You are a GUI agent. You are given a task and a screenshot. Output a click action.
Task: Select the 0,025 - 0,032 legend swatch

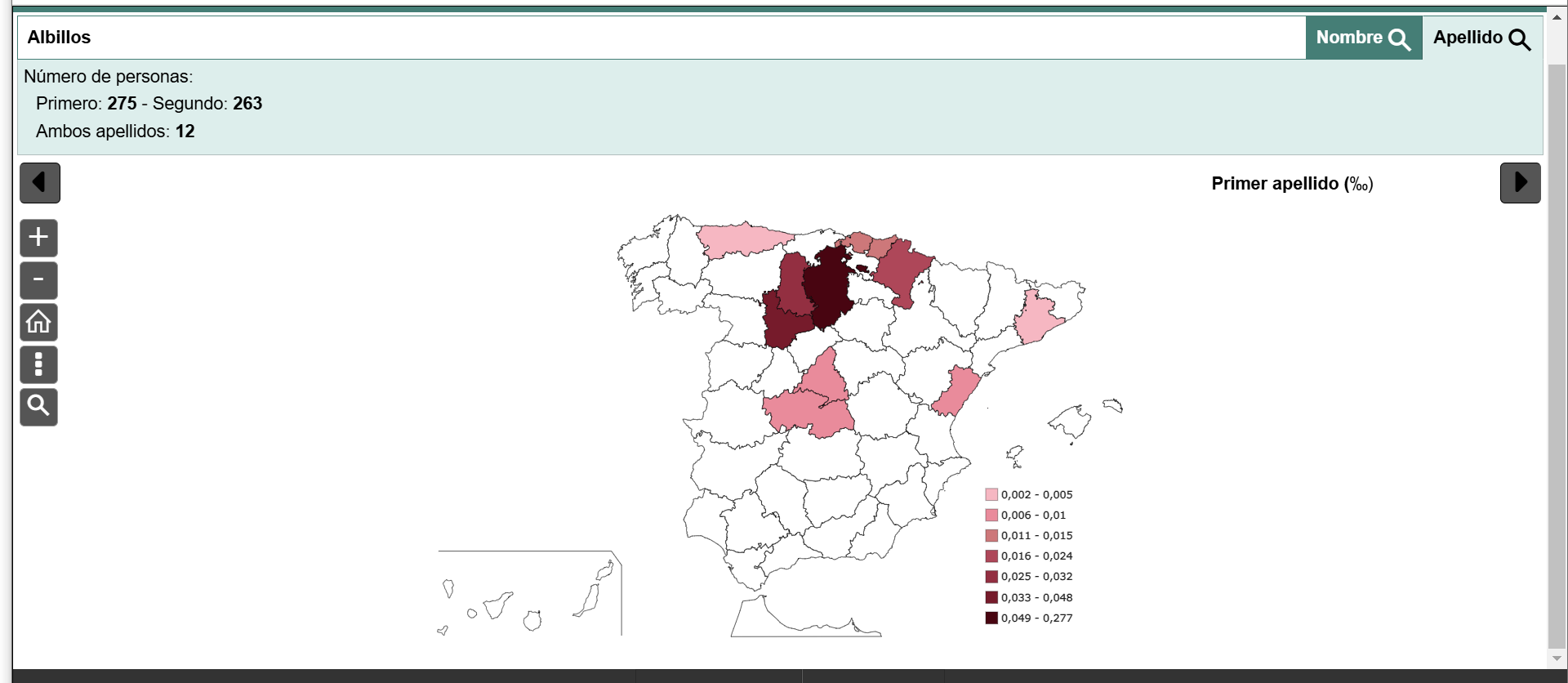click(x=991, y=576)
